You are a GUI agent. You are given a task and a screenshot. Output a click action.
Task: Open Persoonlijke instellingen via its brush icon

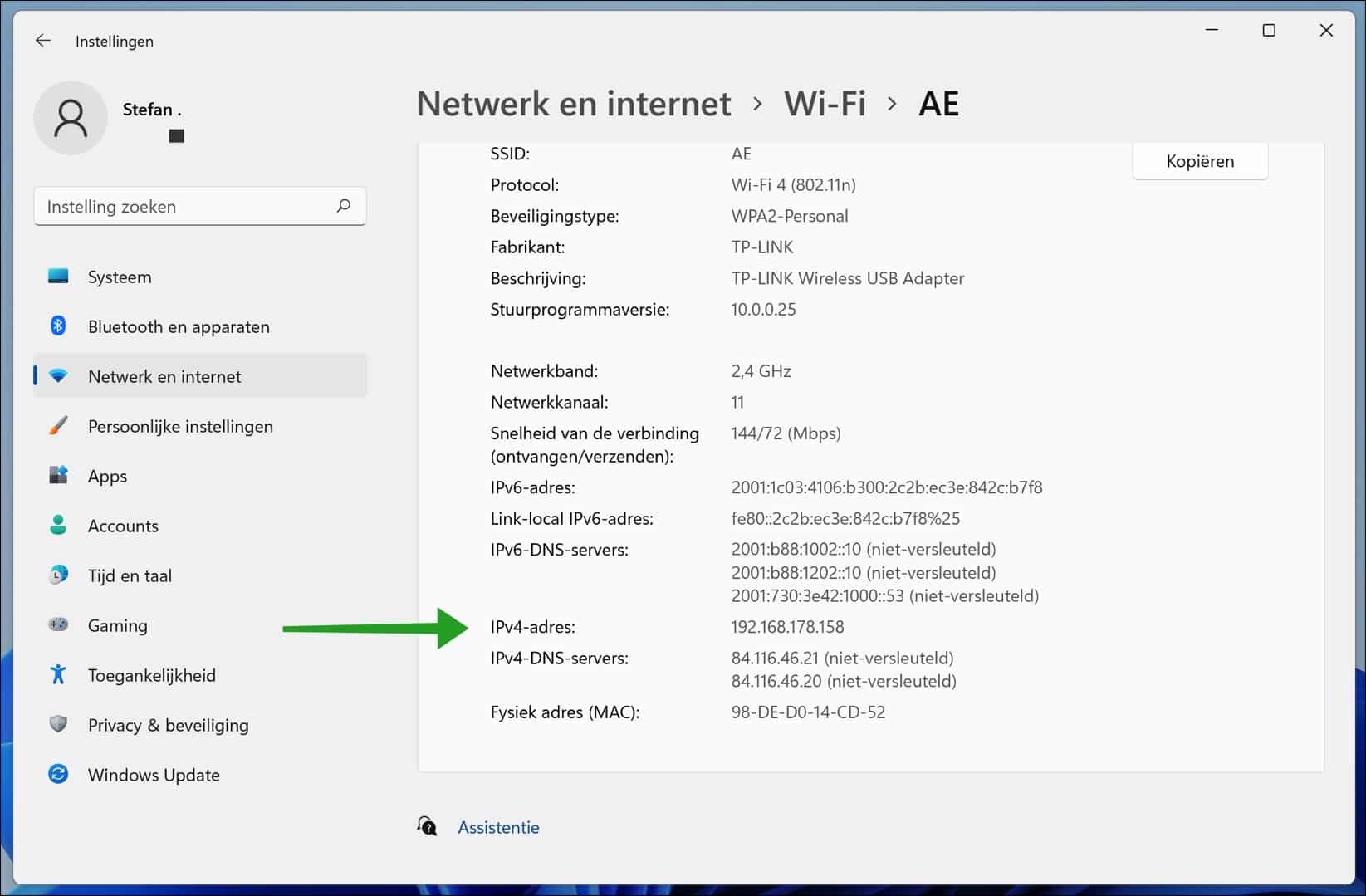coord(58,426)
